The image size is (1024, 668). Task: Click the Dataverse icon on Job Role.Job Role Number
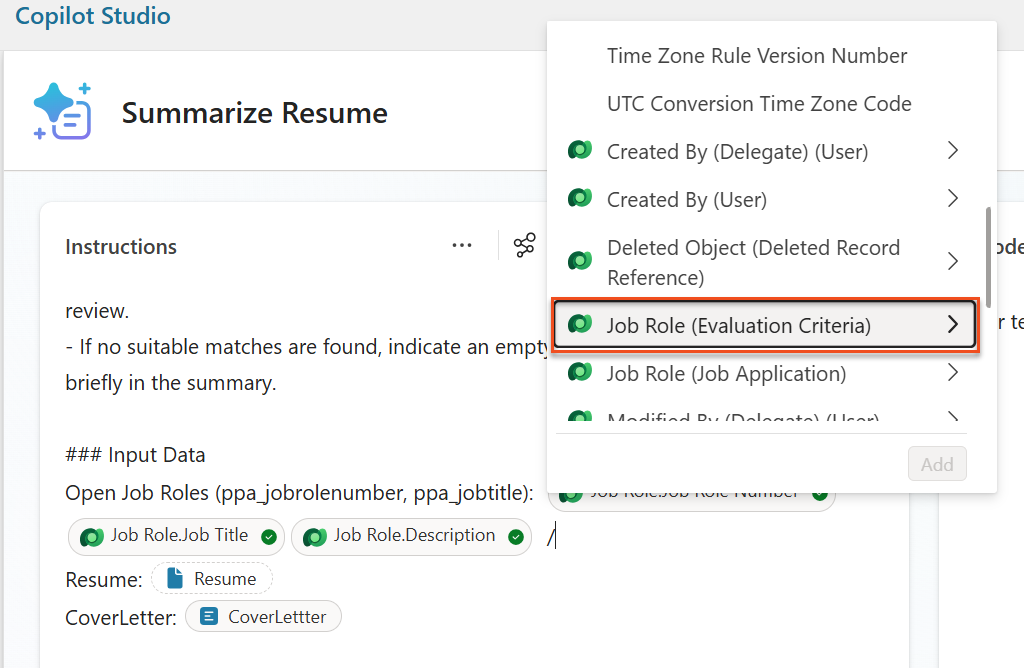[571, 491]
